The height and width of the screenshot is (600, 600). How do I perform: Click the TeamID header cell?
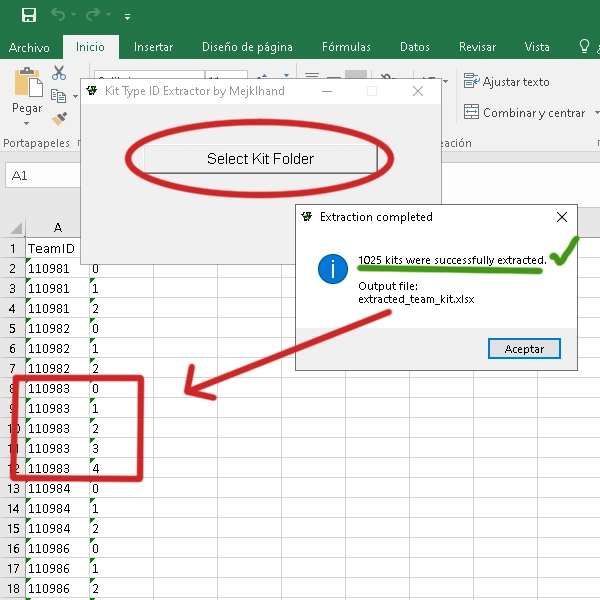click(53, 248)
